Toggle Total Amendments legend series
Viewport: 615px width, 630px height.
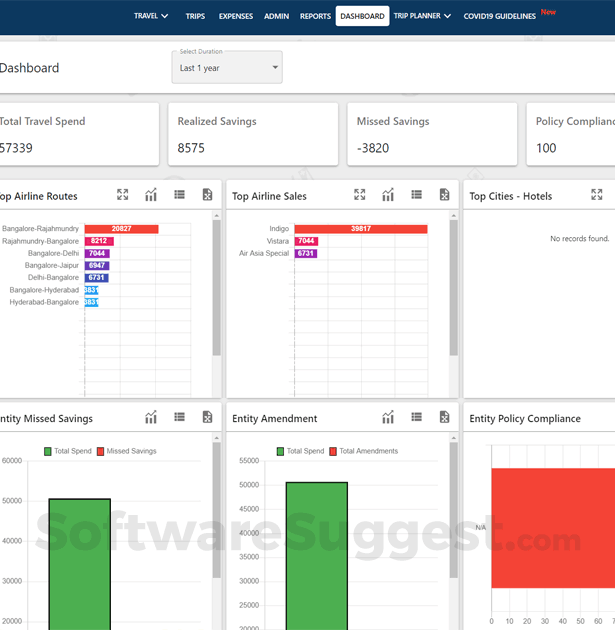(x=362, y=451)
